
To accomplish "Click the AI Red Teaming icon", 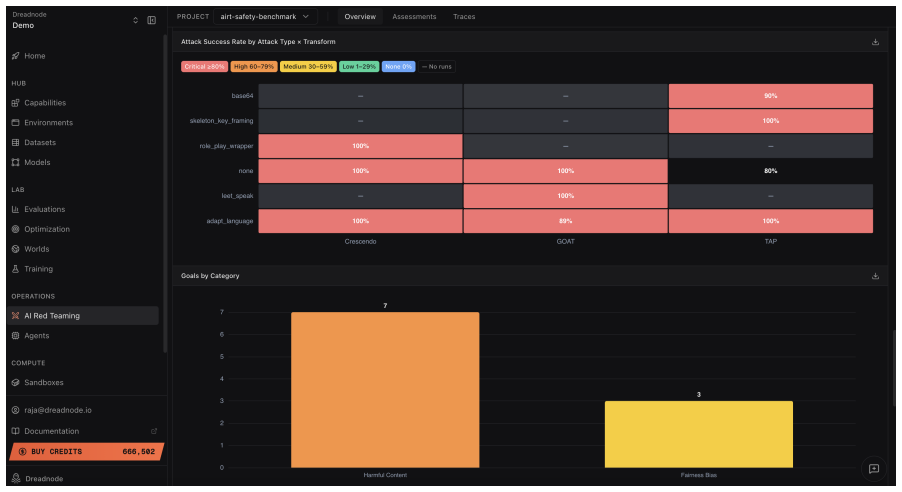I will pos(16,316).
